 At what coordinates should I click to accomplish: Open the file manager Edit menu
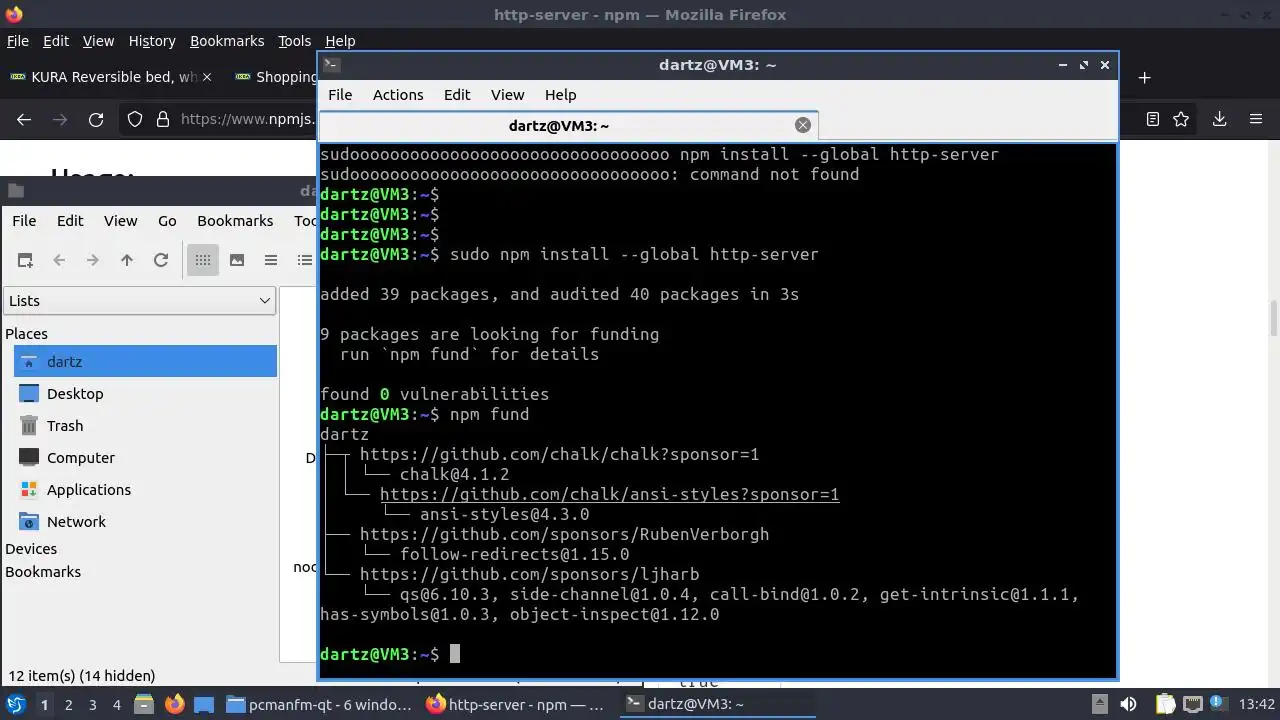click(x=70, y=221)
